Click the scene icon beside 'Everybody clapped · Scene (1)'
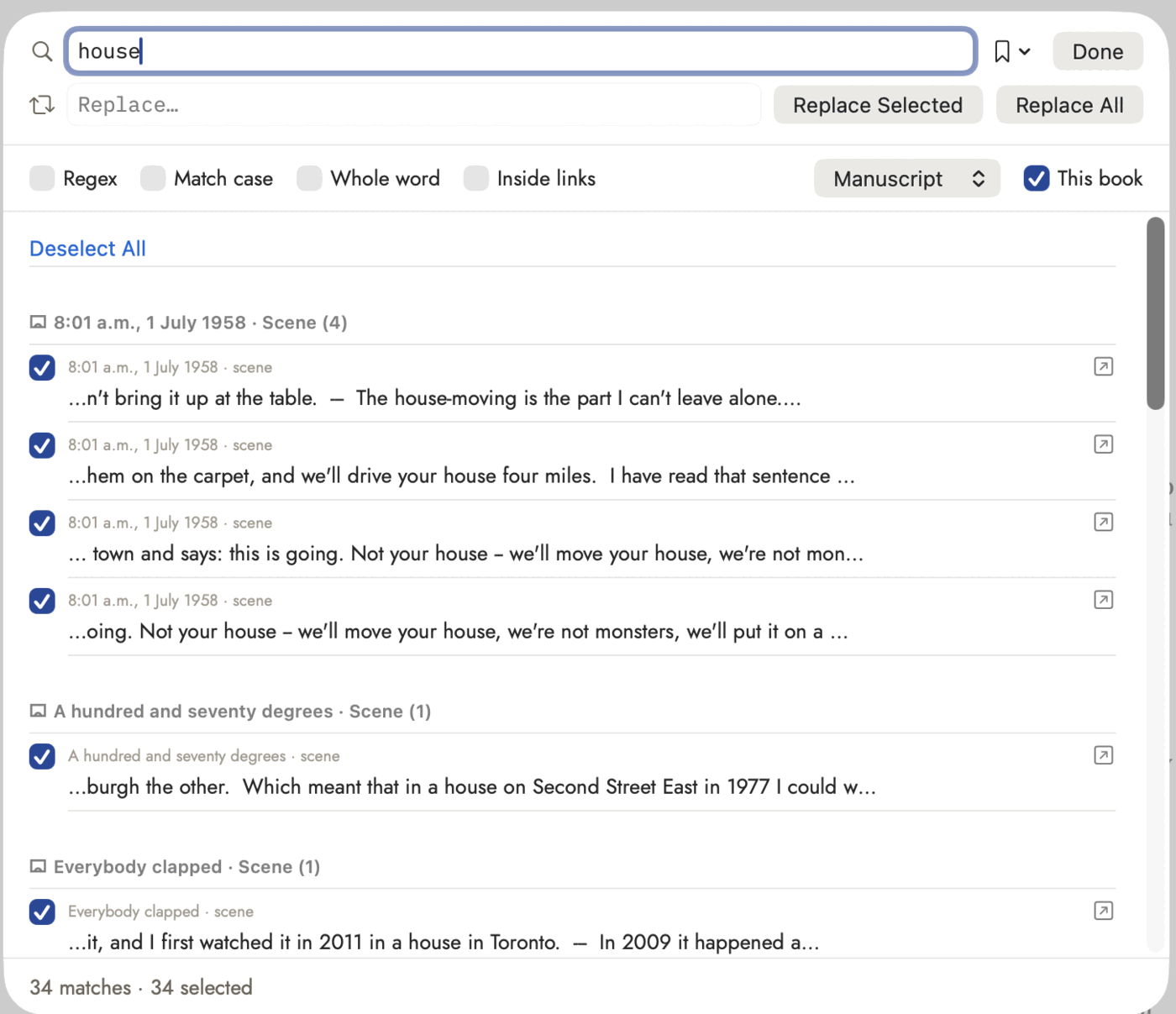This screenshot has height=1014, width=1176. click(x=38, y=867)
